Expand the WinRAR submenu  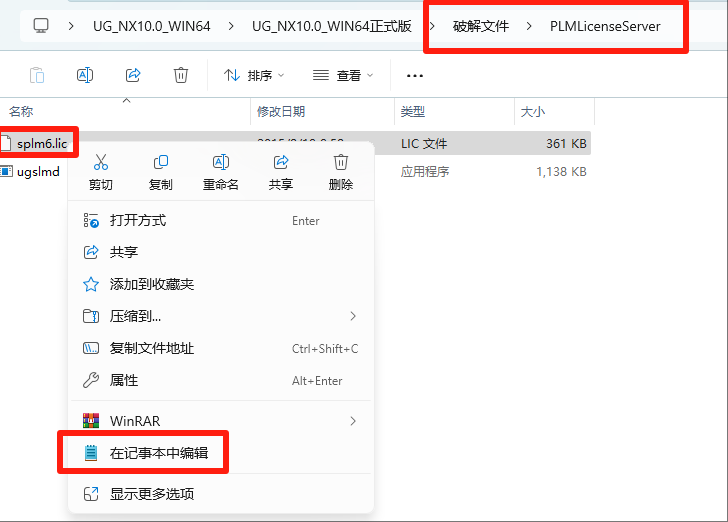(221, 421)
